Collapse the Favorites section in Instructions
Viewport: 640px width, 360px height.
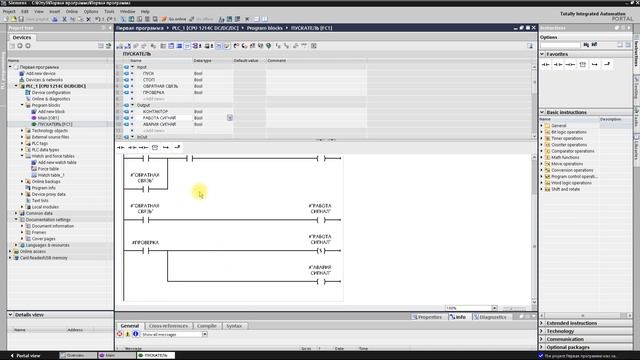[x=542, y=54]
